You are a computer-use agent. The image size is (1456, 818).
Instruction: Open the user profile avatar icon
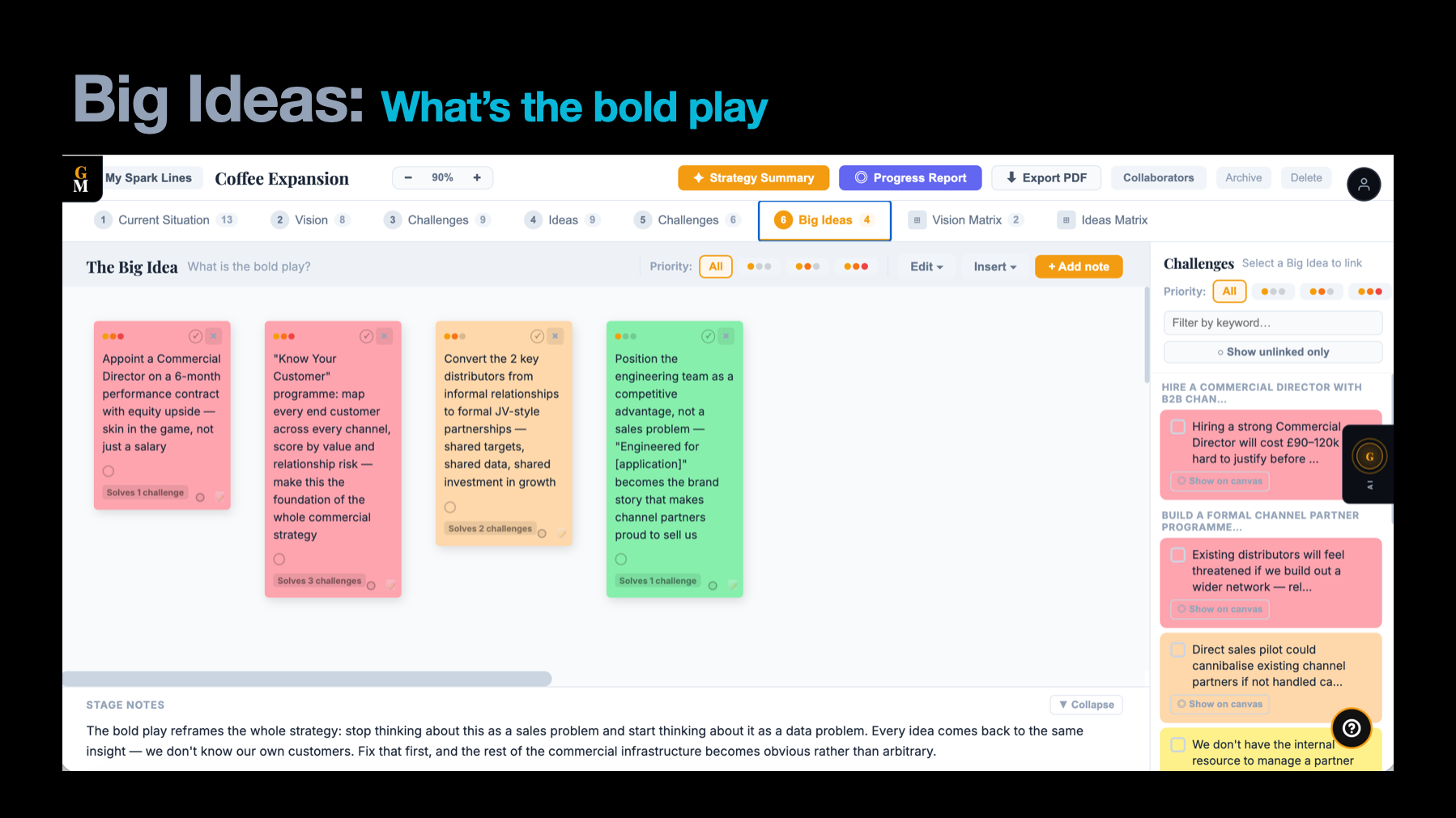point(1364,185)
